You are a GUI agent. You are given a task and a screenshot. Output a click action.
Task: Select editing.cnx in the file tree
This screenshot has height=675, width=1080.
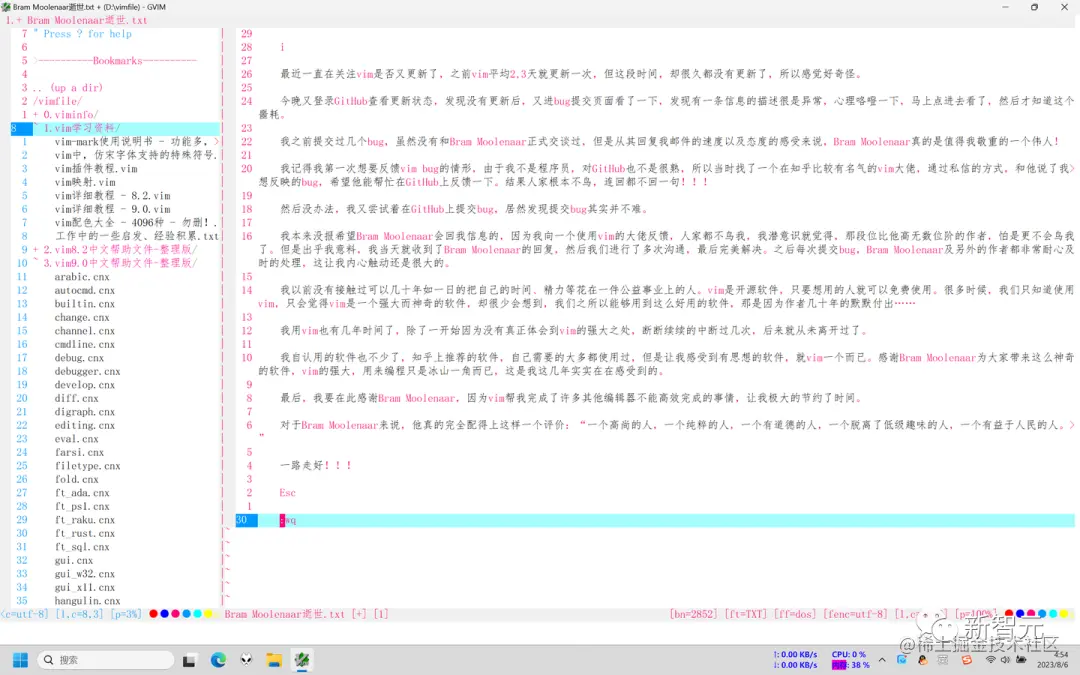tap(85, 426)
